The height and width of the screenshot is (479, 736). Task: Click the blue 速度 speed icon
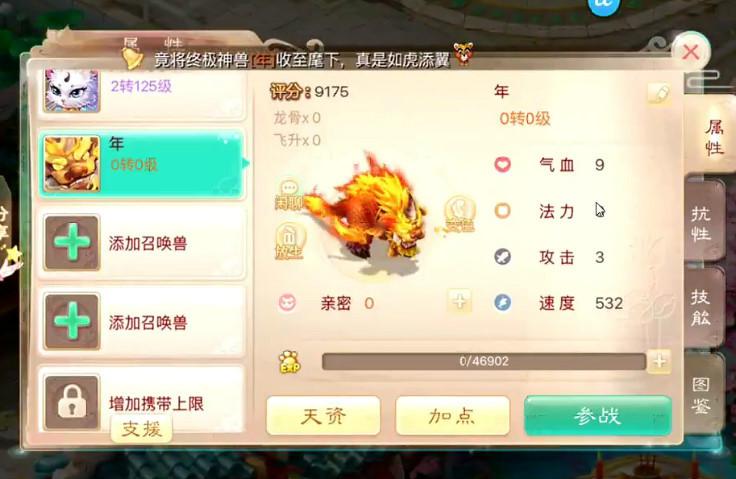coord(502,303)
